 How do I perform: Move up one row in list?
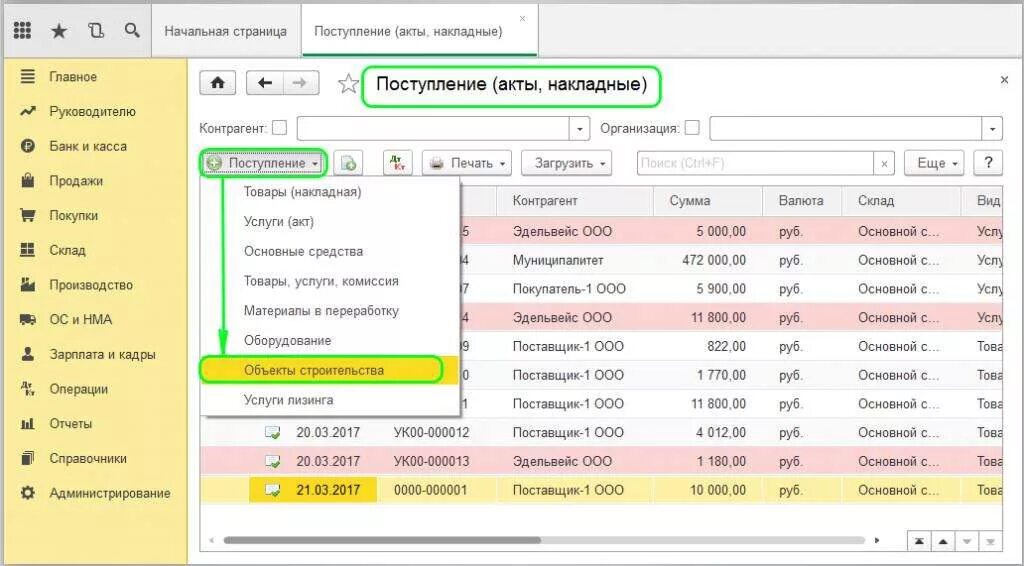point(943,541)
